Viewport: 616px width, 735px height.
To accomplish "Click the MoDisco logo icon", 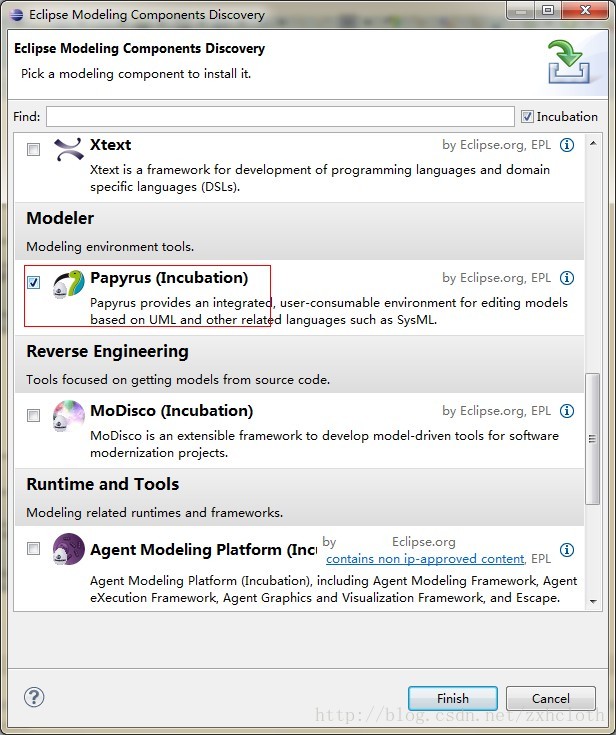I will tap(68, 416).
